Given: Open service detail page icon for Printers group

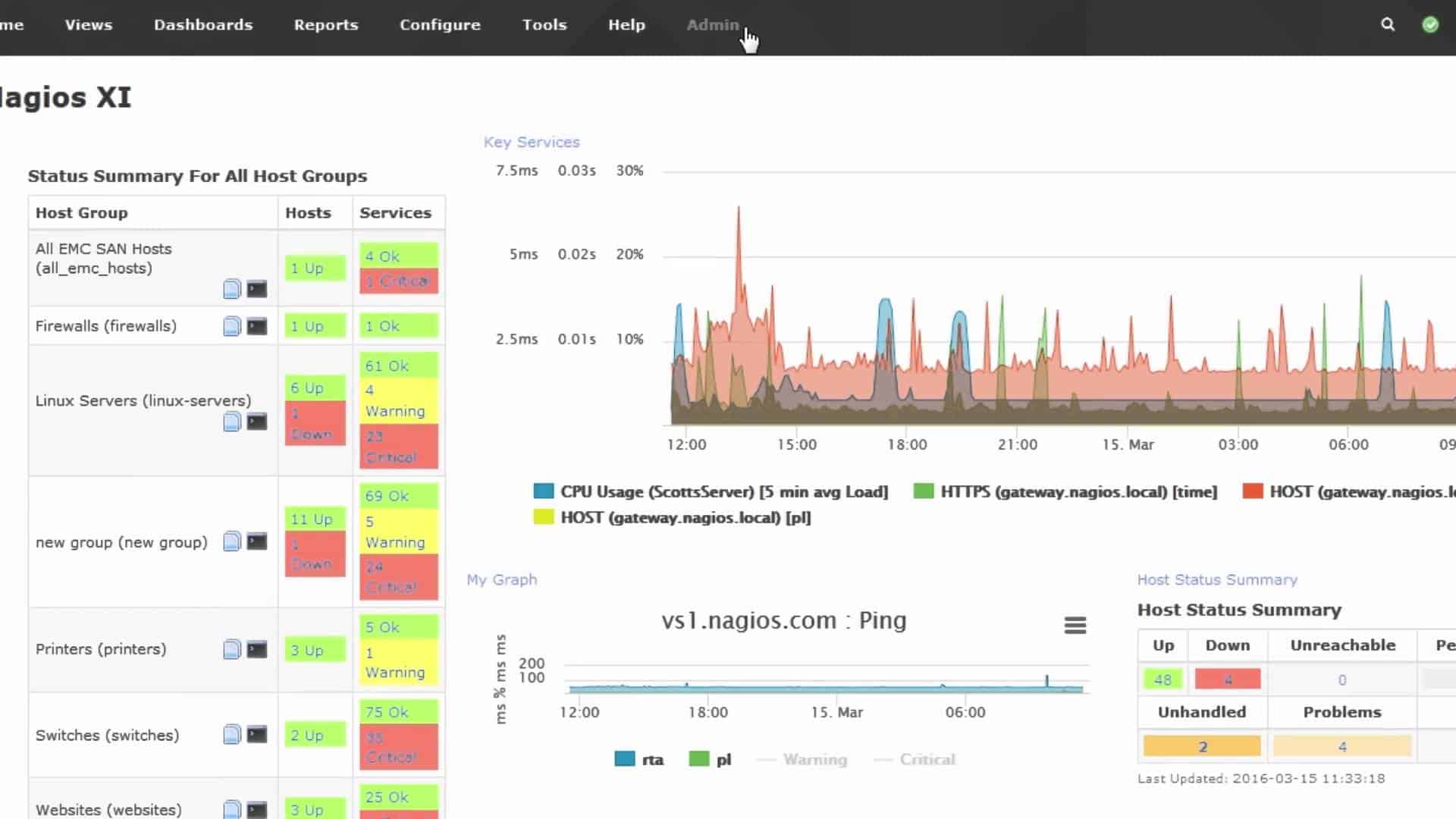Looking at the screenshot, I should tap(232, 649).
